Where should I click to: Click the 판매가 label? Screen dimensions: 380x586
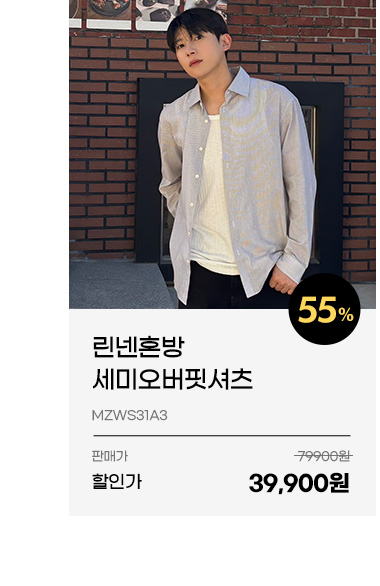[109, 456]
